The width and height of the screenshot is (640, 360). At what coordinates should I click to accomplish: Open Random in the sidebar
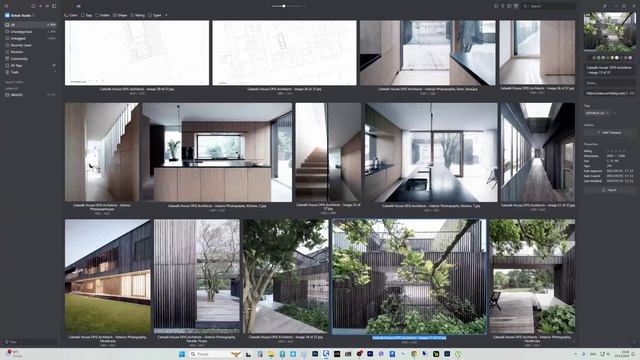click(30, 52)
